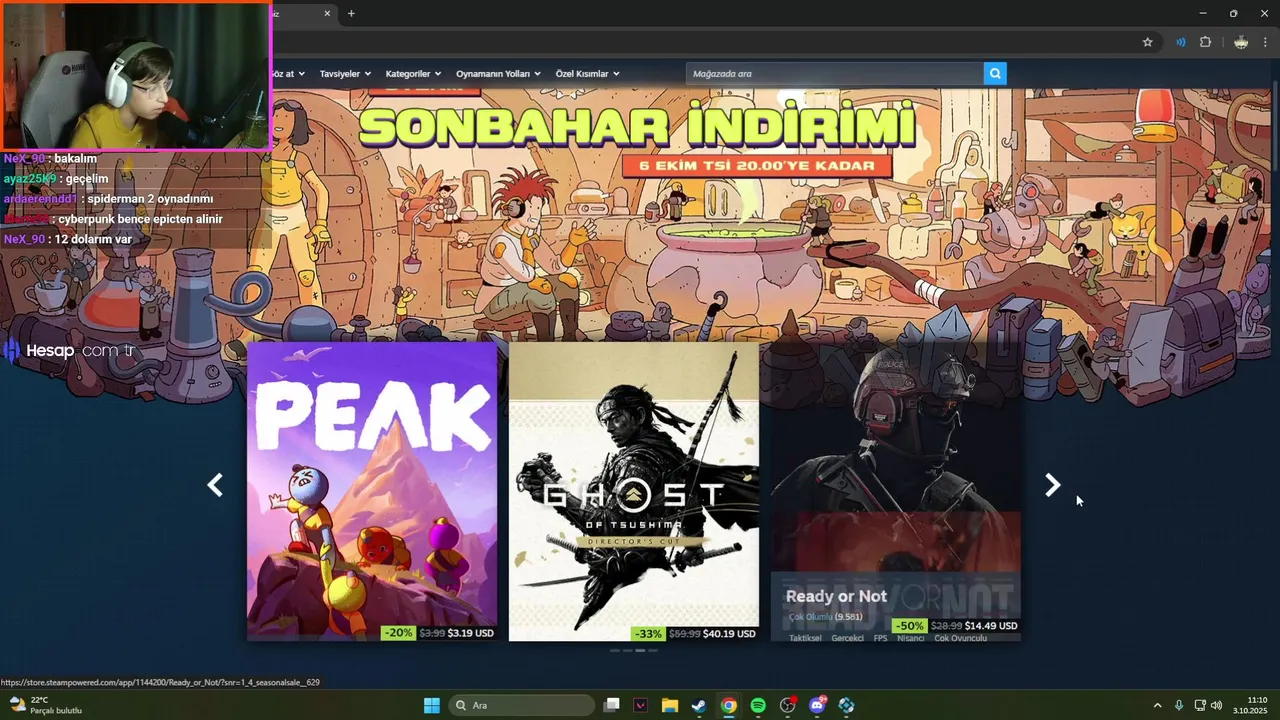Bookmark this page with the star icon
1280x720 pixels.
click(x=1147, y=42)
